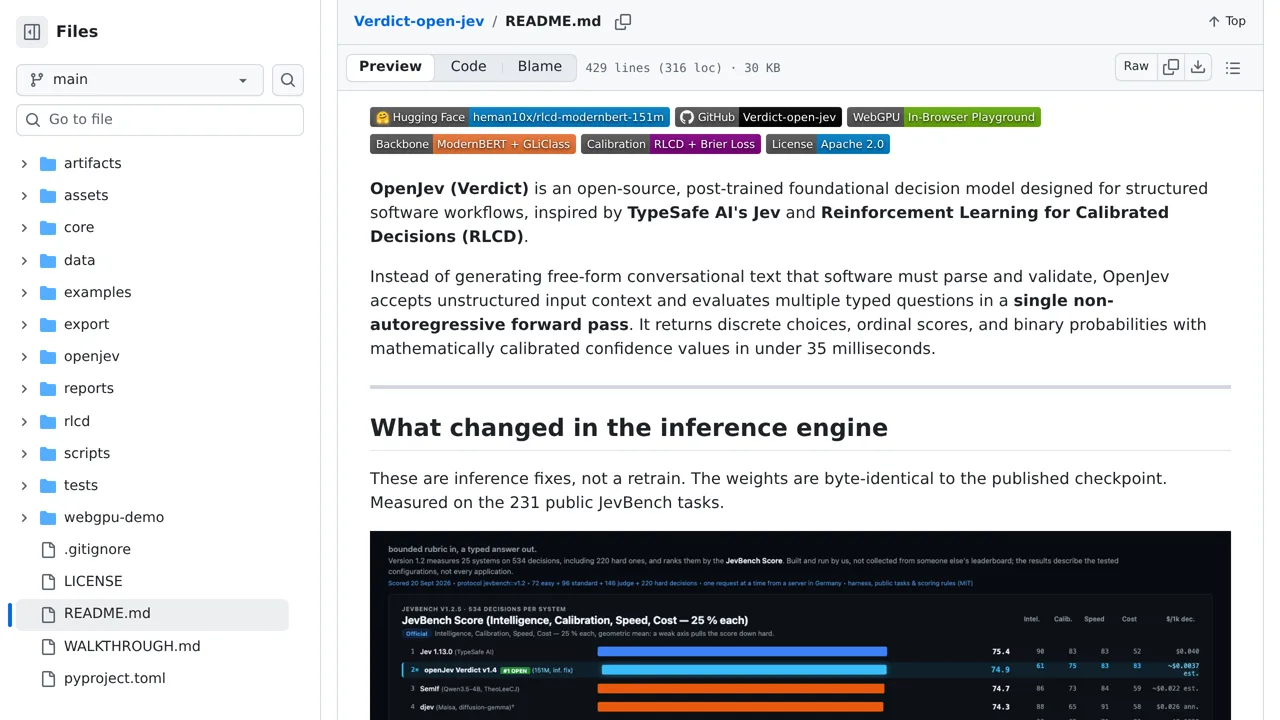Click the README.md breadcrumb file name
1280x720 pixels.
553,21
